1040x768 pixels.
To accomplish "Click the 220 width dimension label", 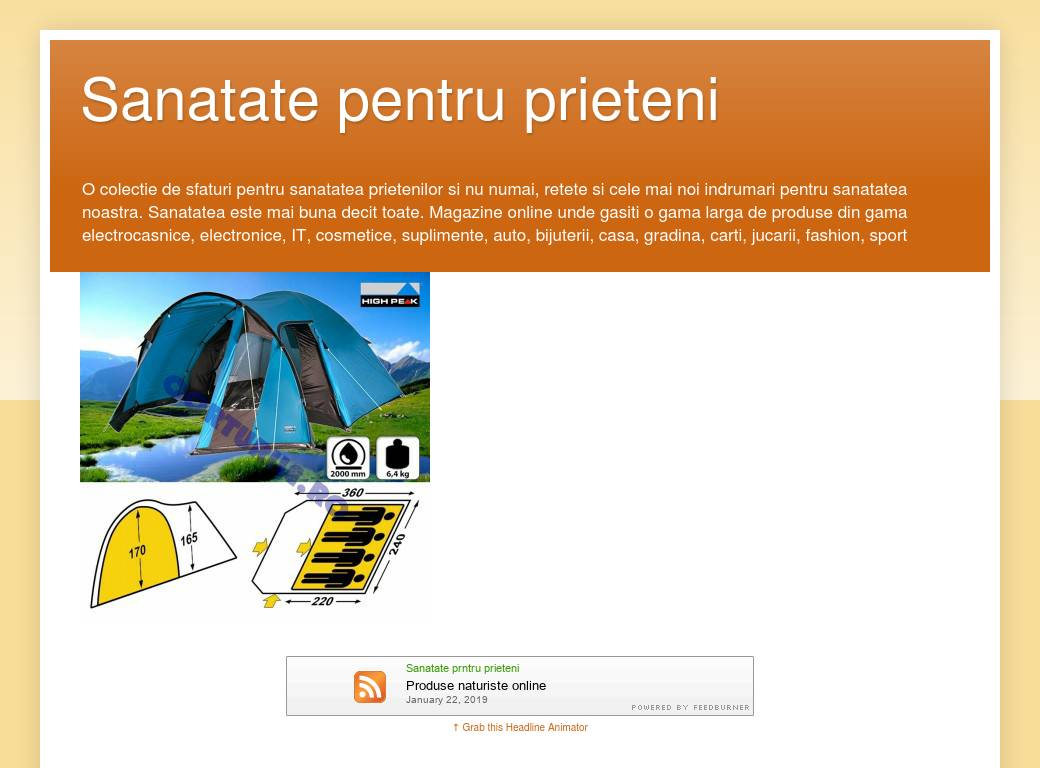I will click(322, 602).
